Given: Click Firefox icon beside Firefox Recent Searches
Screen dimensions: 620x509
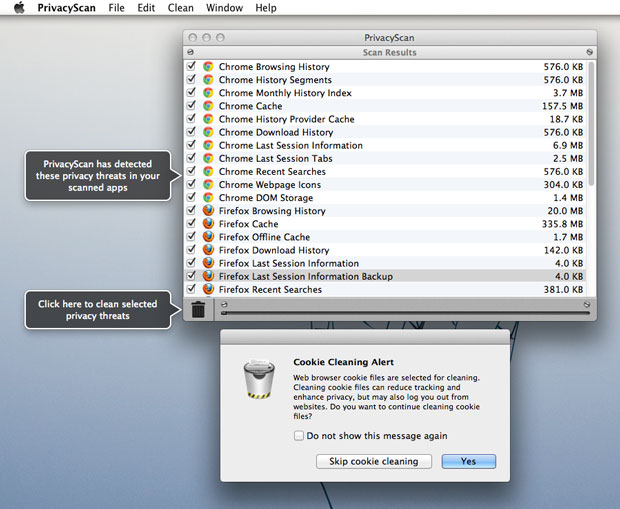Looking at the screenshot, I should (208, 289).
